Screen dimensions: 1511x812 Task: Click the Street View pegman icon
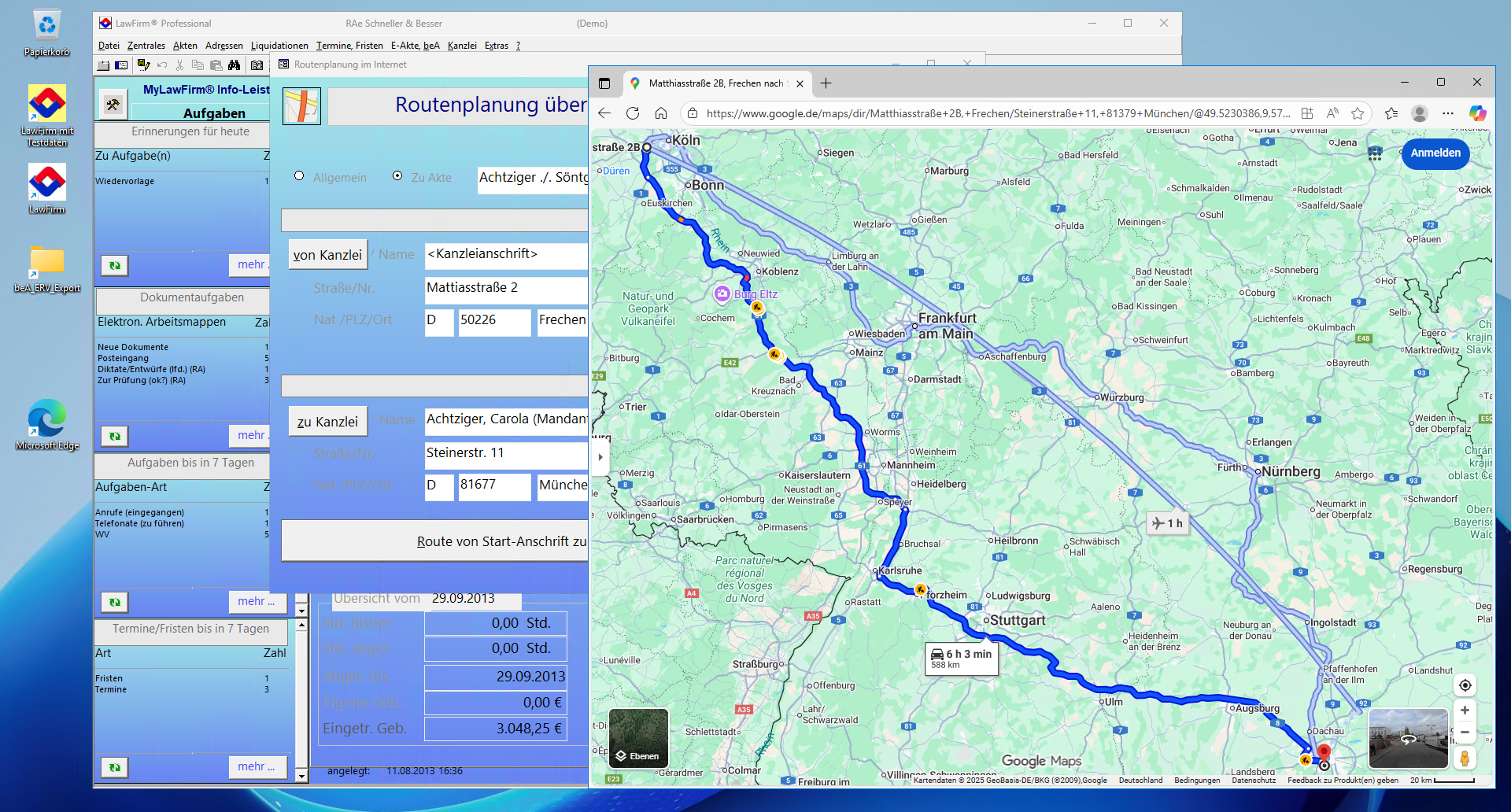pyautogui.click(x=1465, y=758)
